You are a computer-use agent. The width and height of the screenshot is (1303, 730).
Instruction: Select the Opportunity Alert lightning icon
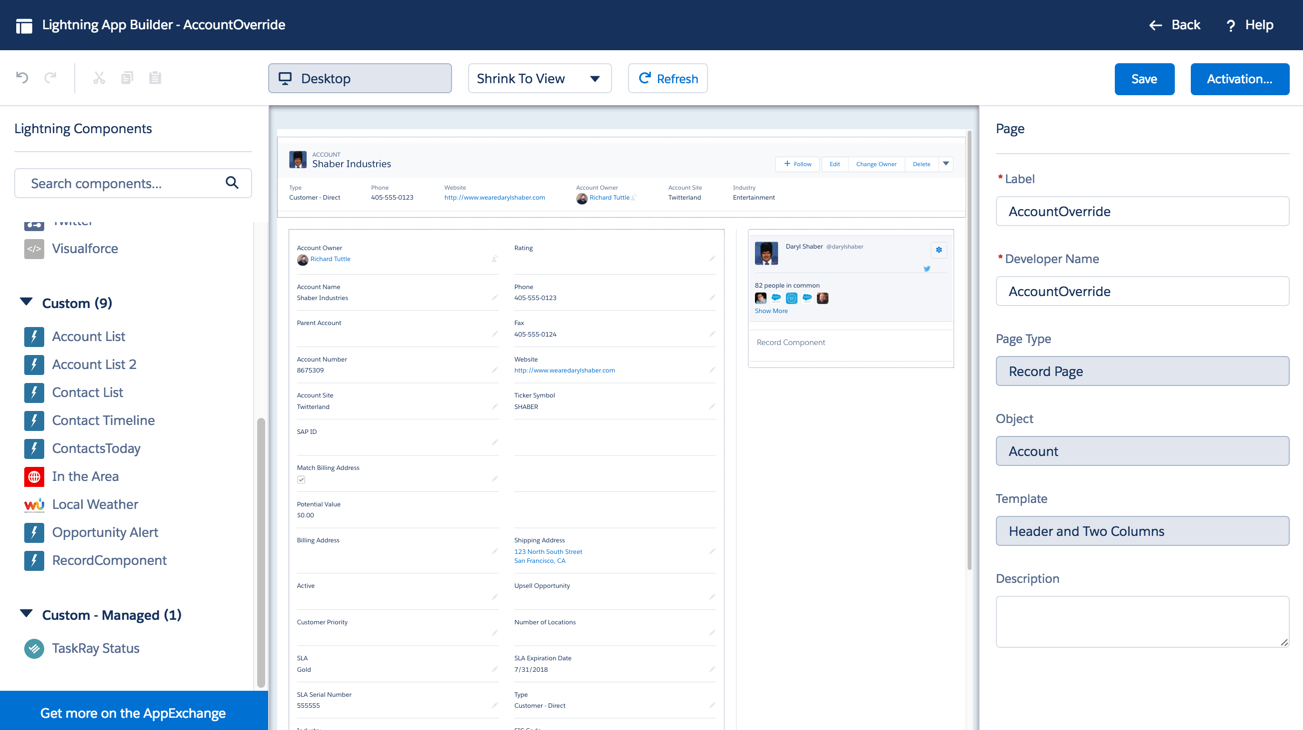[x=34, y=533]
